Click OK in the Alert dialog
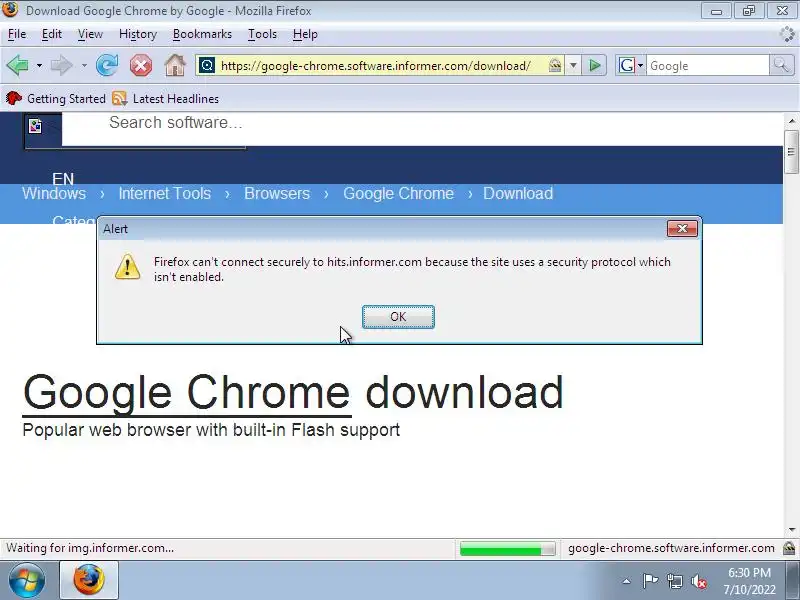 point(398,317)
